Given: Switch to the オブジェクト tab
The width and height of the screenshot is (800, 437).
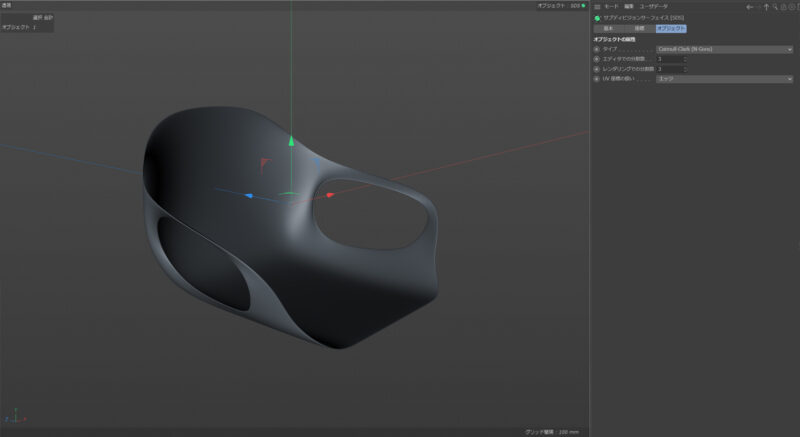Looking at the screenshot, I should 671,29.
